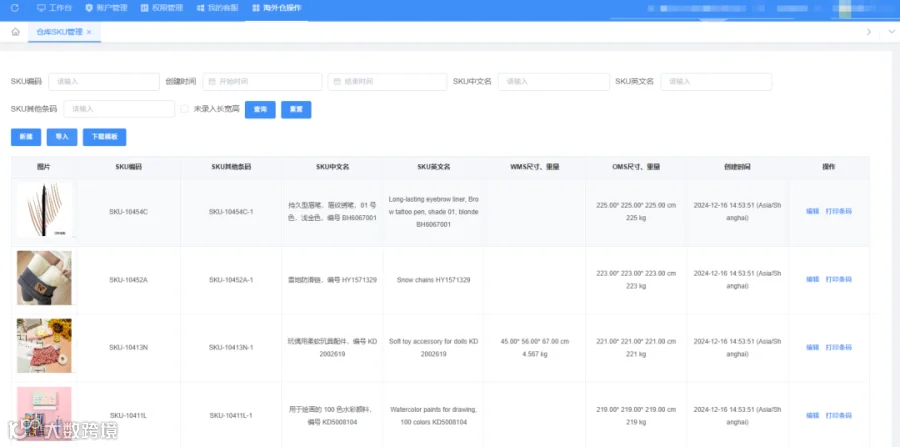This screenshot has width=900, height=447.
Task: Click the home icon in tab bar
Action: (x=15, y=32)
